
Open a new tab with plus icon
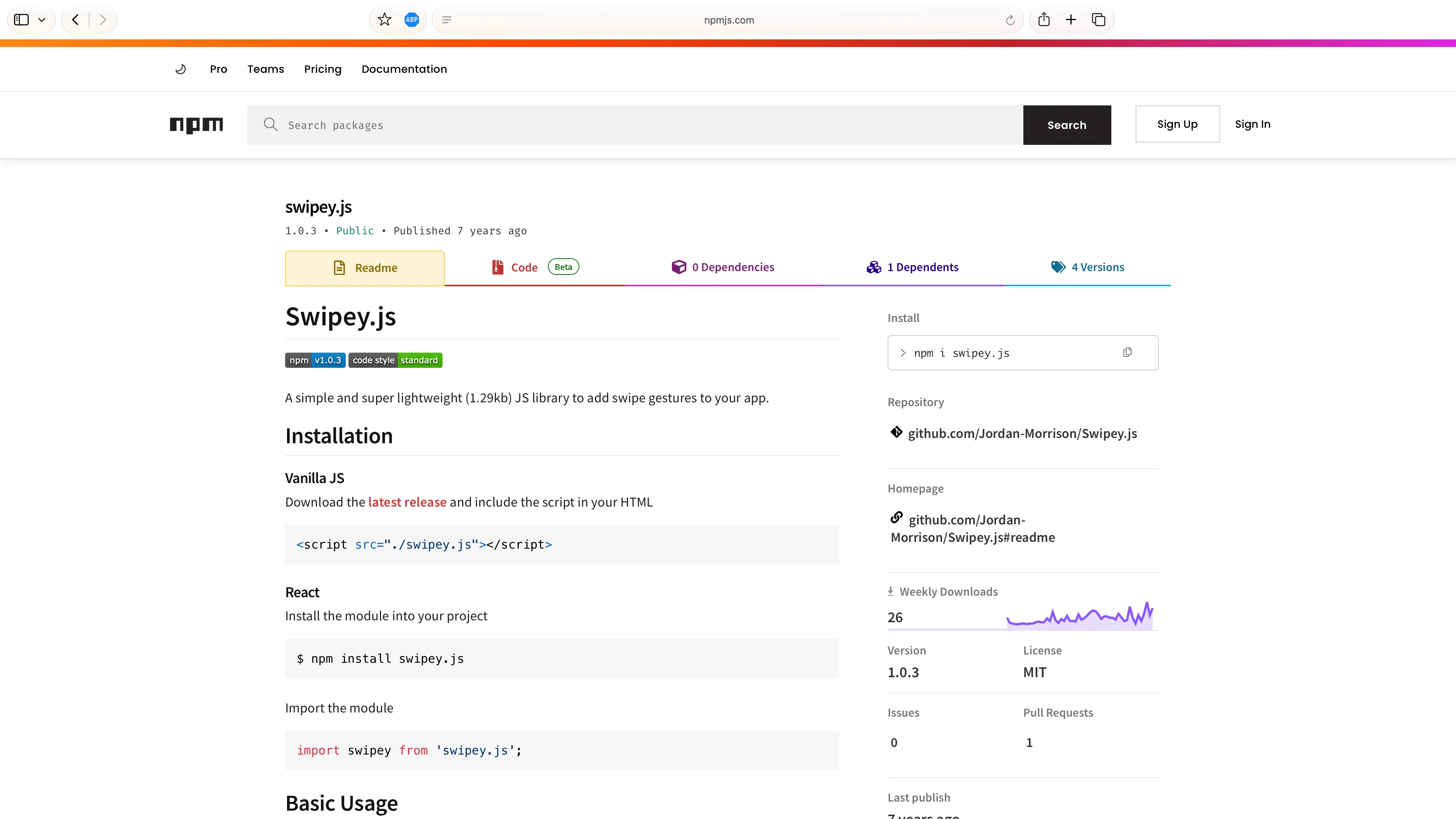click(x=1071, y=20)
